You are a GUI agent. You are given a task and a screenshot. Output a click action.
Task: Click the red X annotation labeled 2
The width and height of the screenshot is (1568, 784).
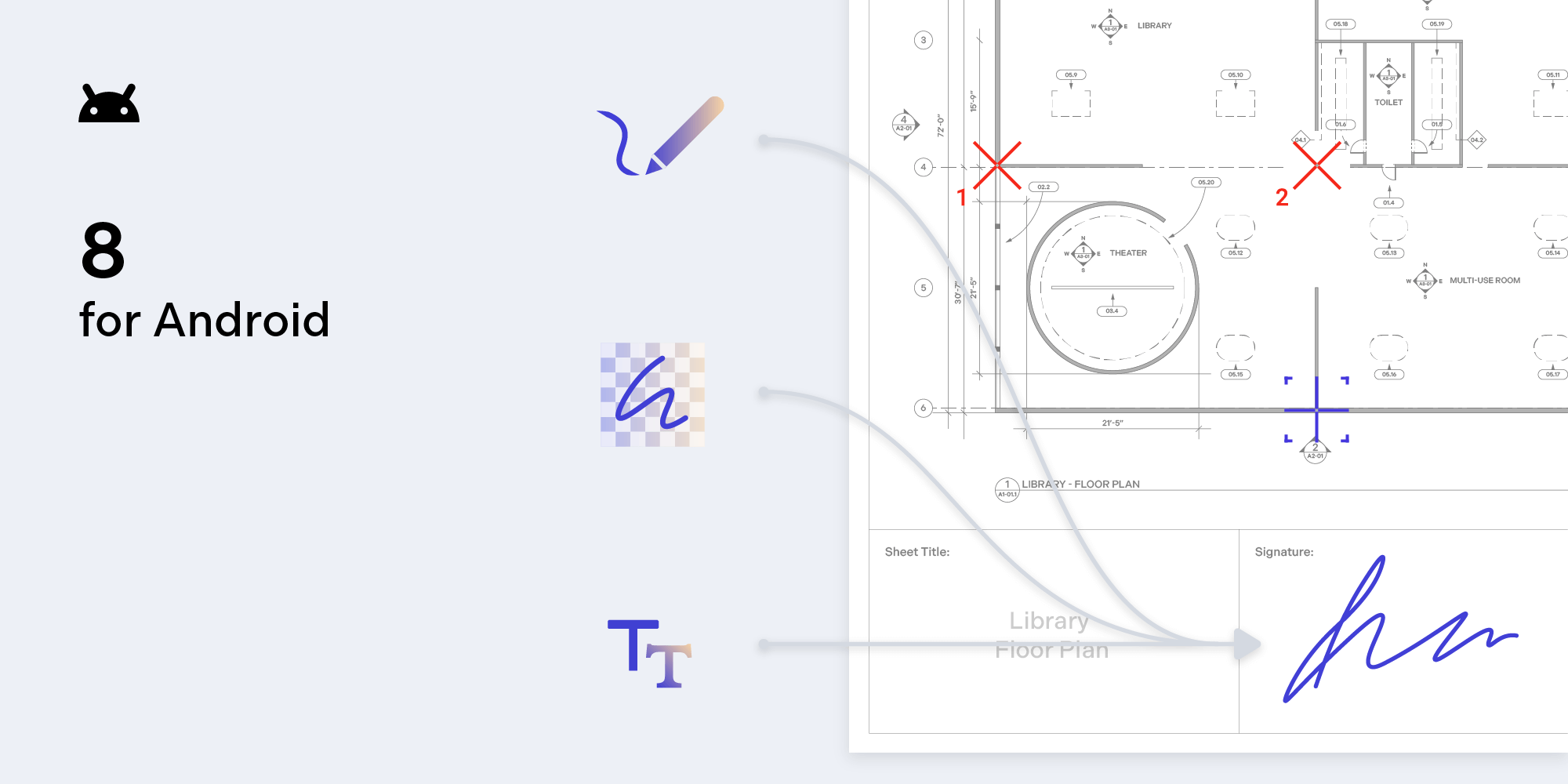(x=1317, y=165)
